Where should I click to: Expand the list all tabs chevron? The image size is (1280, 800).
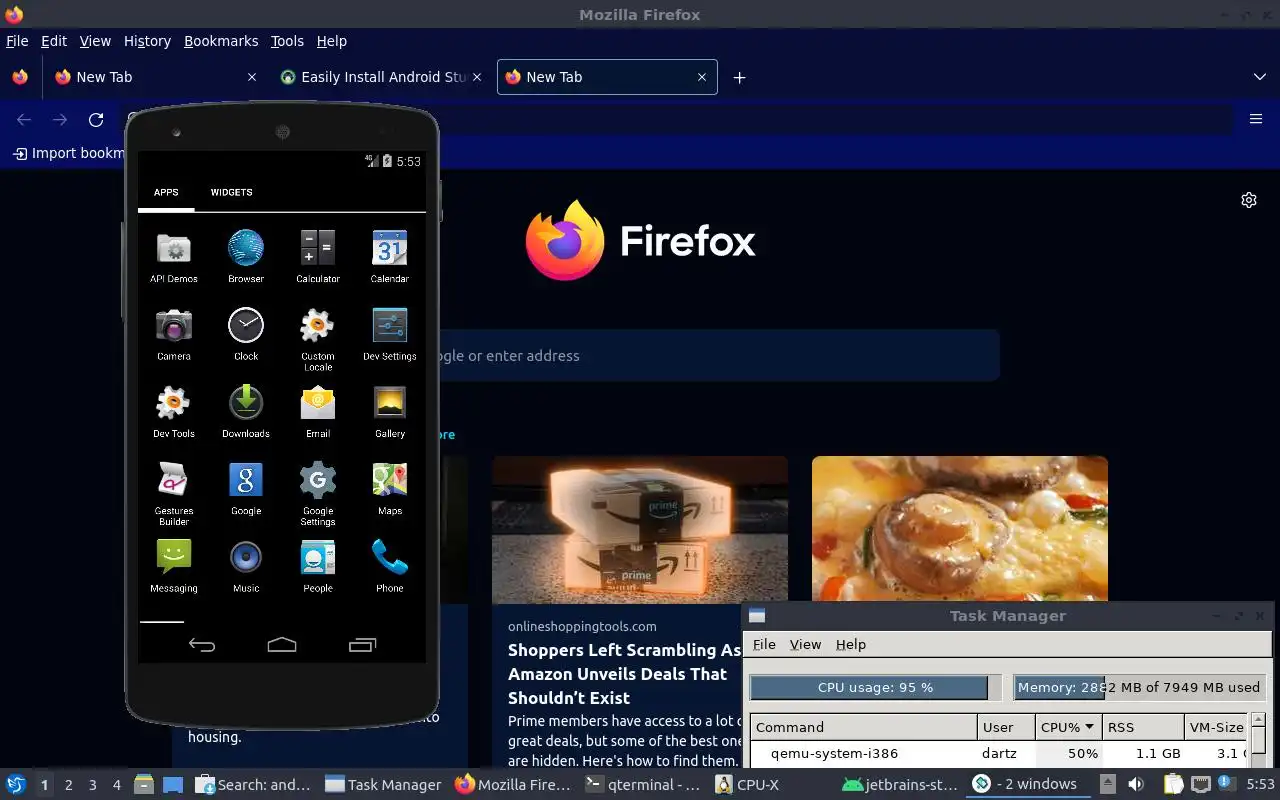[1259, 77]
